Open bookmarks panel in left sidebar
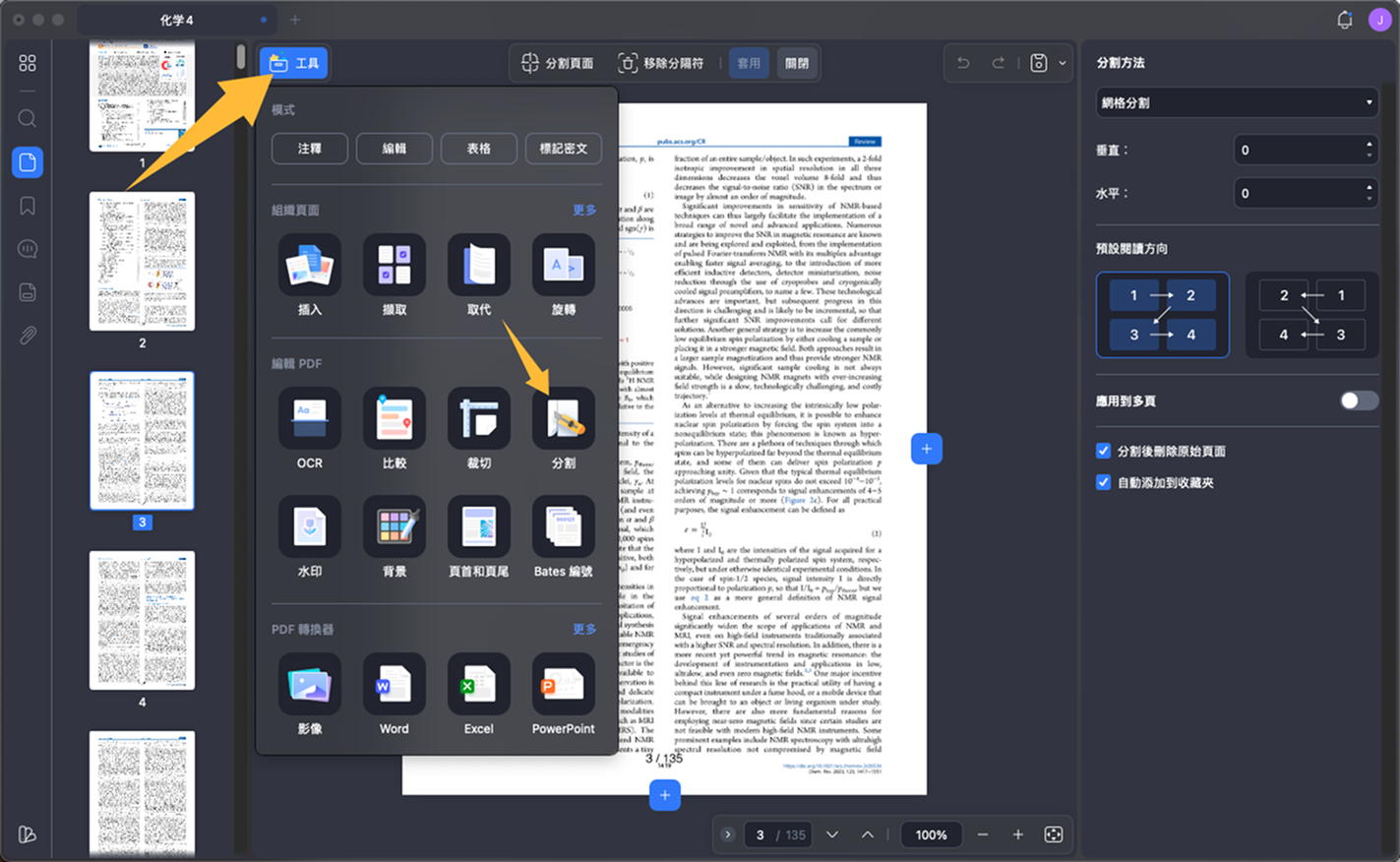 pyautogui.click(x=28, y=206)
